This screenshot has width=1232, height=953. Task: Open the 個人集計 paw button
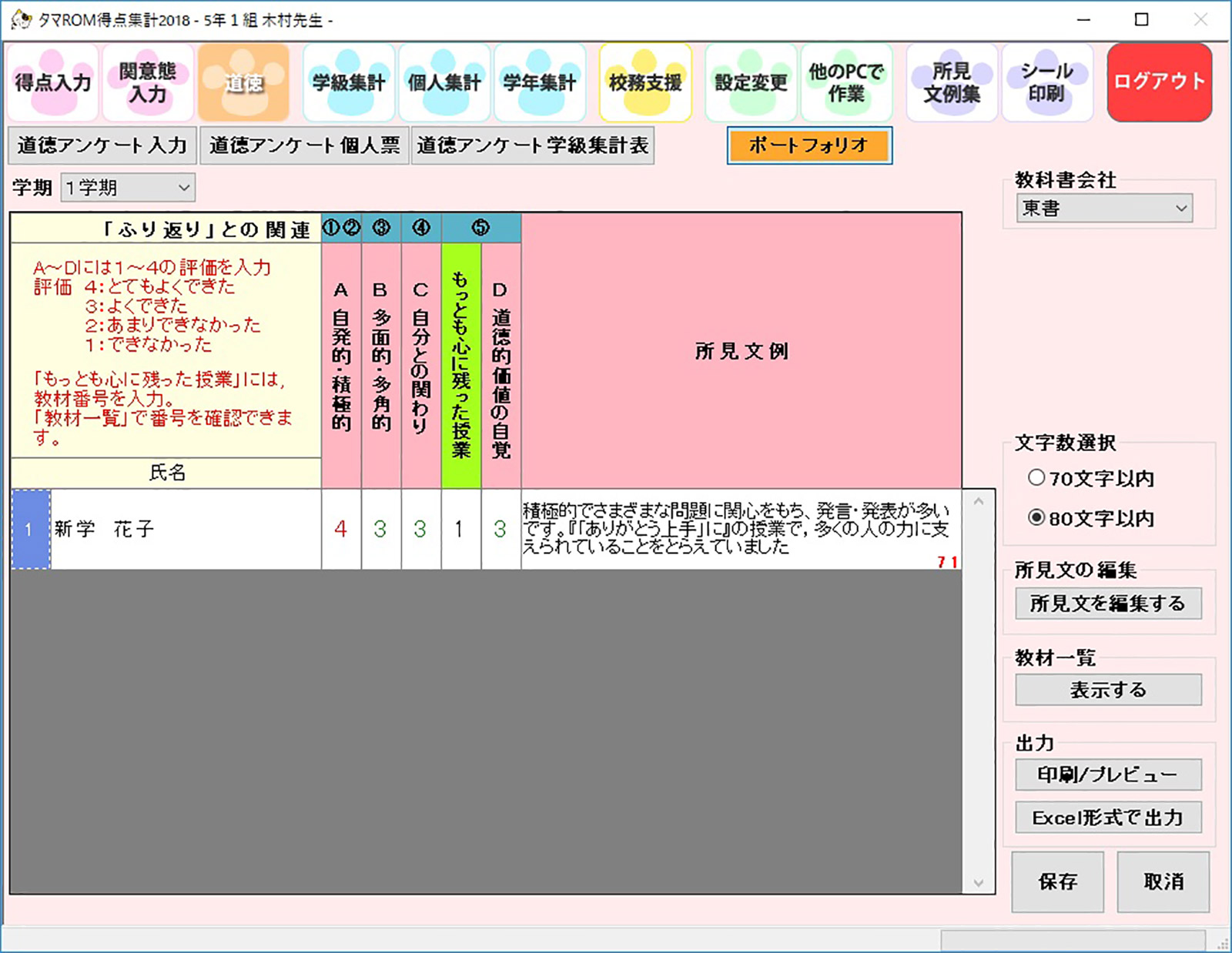tap(444, 82)
